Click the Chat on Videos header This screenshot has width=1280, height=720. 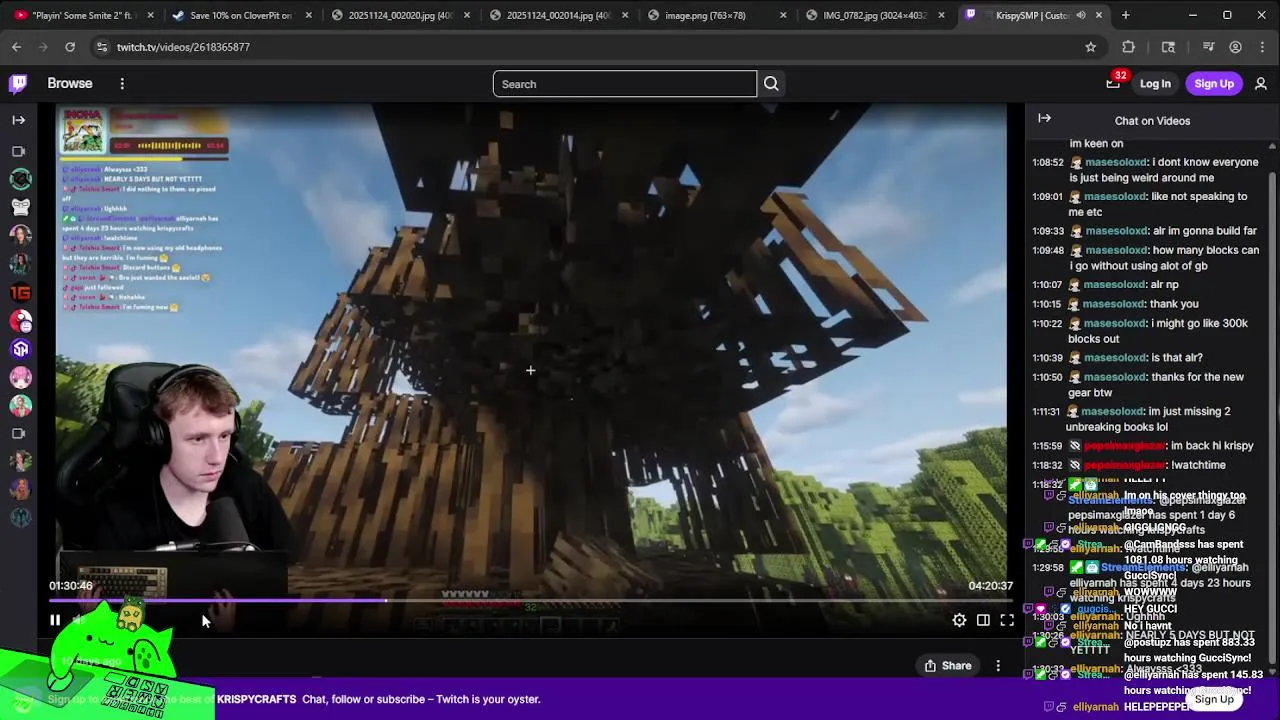point(1152,121)
